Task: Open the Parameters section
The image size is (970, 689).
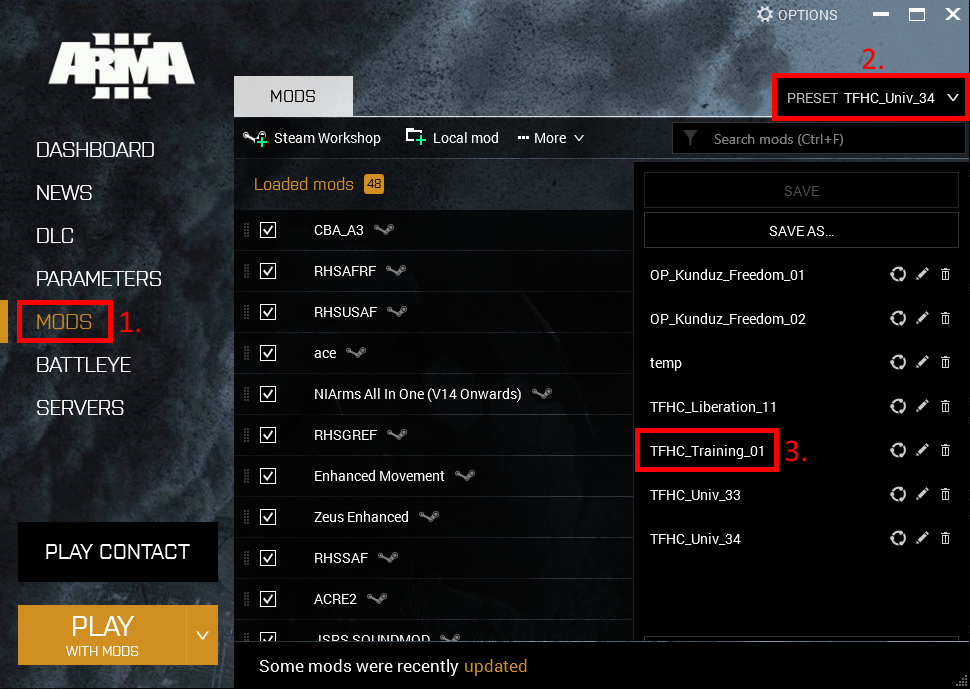Action: [x=98, y=279]
